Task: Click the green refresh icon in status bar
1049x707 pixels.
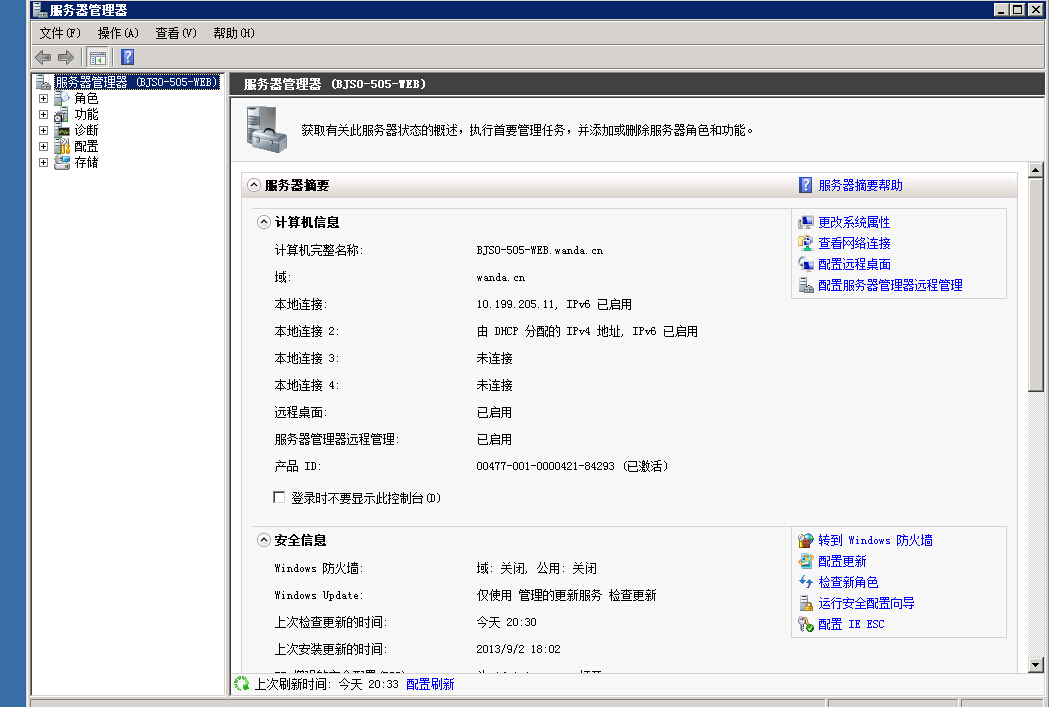Action: 242,684
